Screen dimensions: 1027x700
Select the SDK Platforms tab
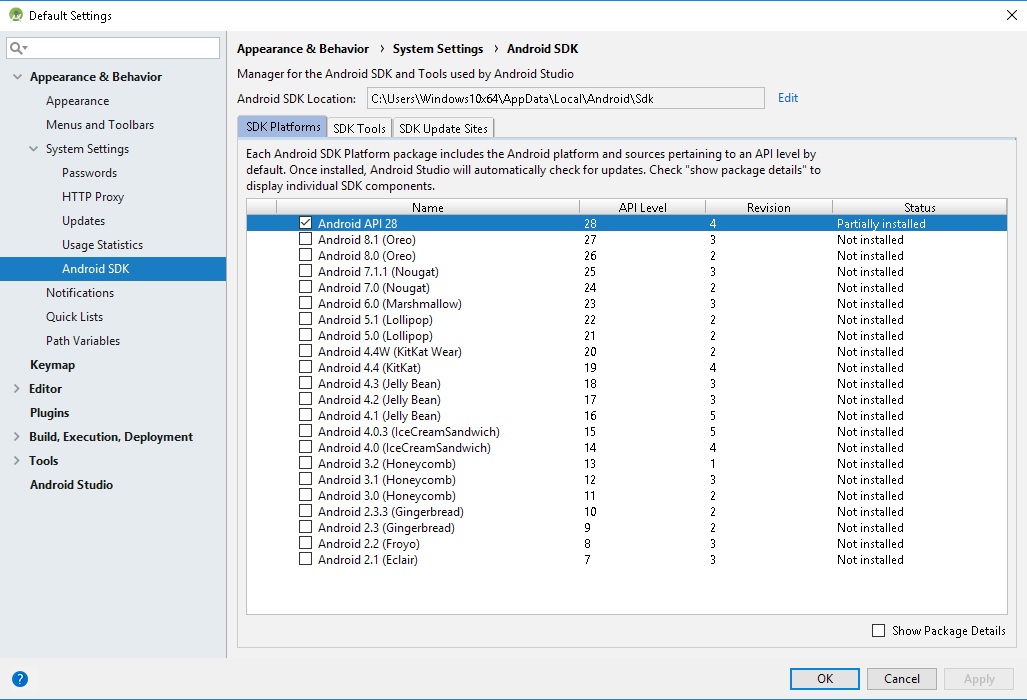(283, 127)
